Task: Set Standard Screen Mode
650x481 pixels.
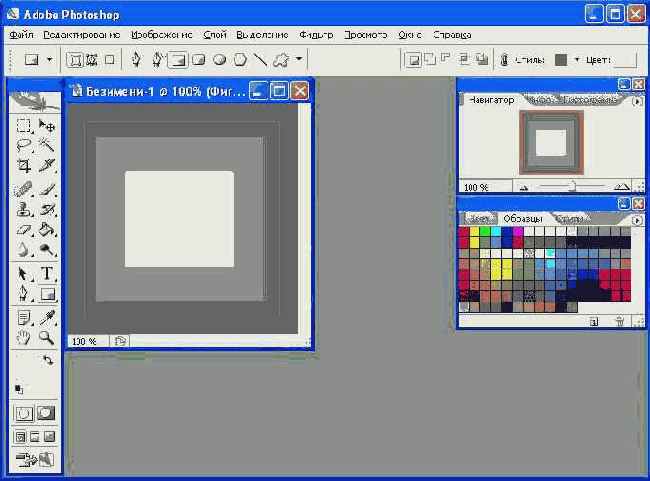Action: tap(20, 437)
